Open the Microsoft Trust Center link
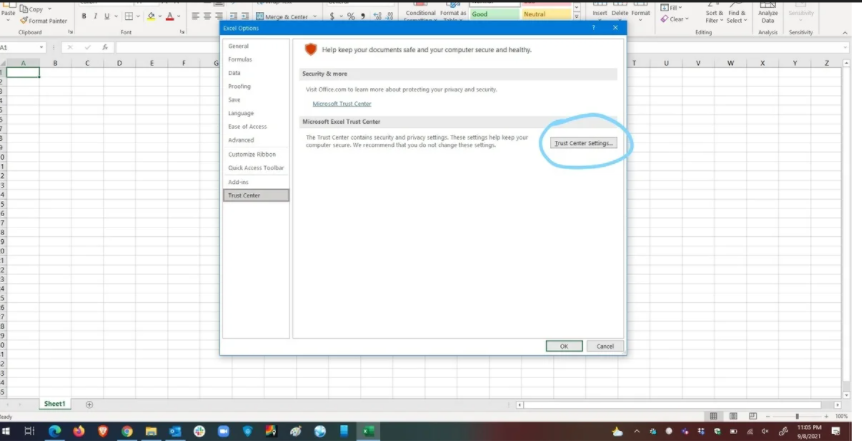The image size is (862, 444). pyautogui.click(x=341, y=103)
